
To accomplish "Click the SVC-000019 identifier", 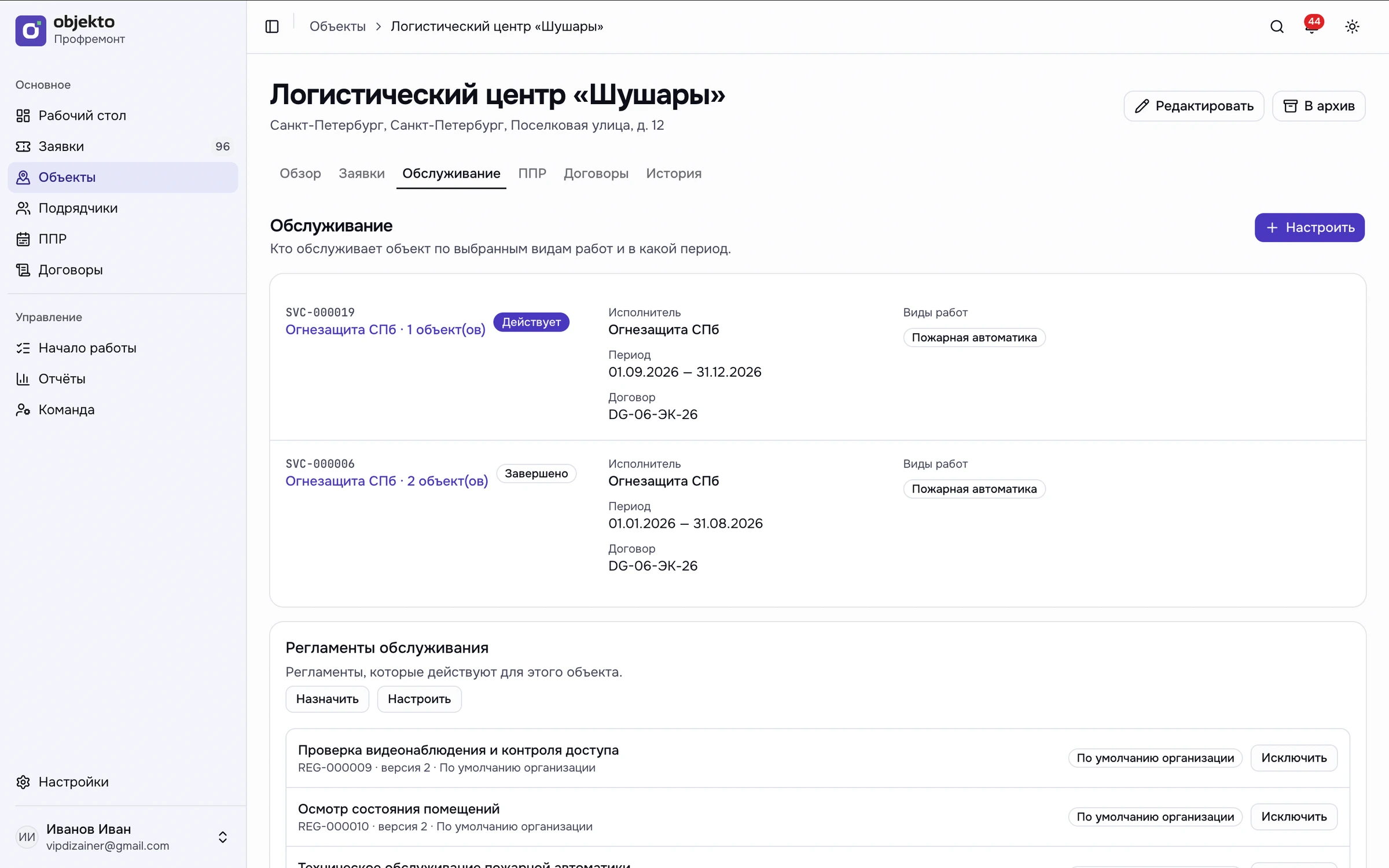I will click(320, 312).
